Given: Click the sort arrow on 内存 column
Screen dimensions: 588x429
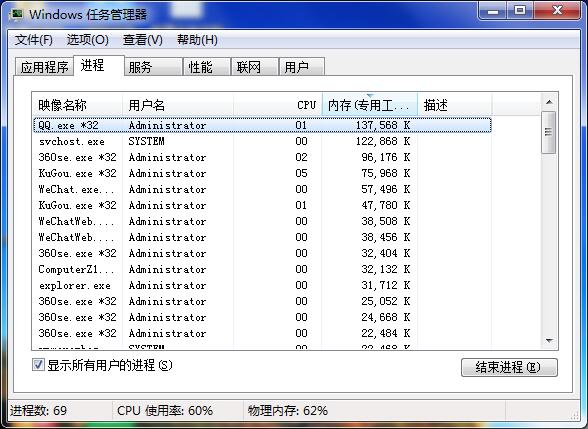Looking at the screenshot, I should pyautogui.click(x=370, y=96).
